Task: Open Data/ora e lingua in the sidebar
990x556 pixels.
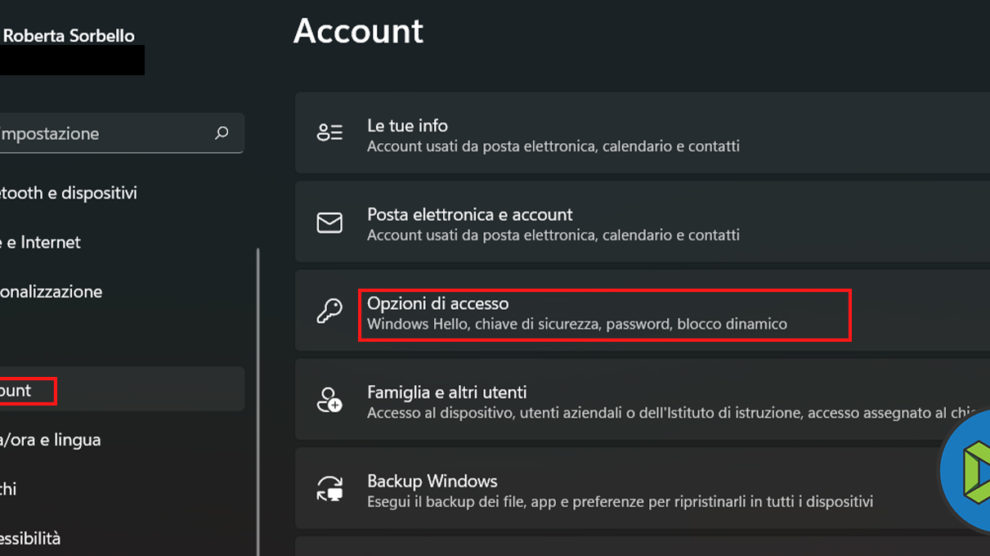Action: tap(51, 440)
